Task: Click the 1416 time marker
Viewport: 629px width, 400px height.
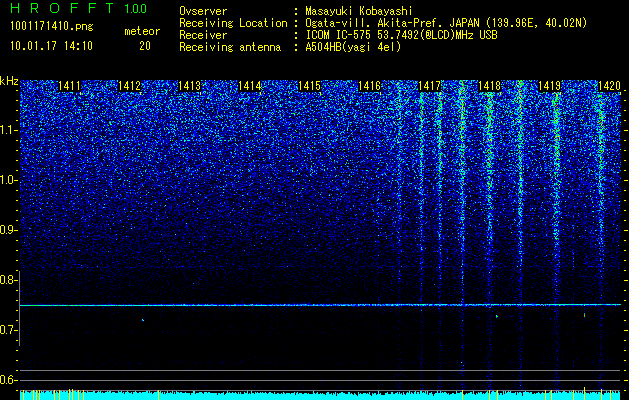Action: 369,86
